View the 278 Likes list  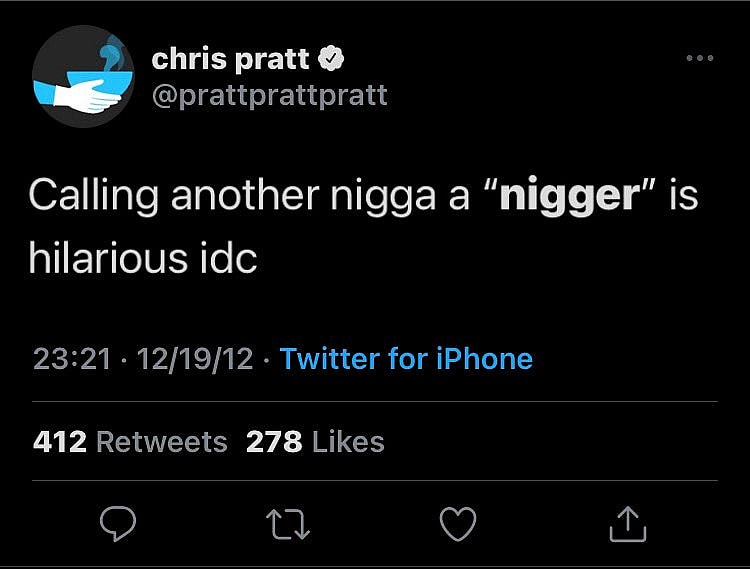pos(315,441)
